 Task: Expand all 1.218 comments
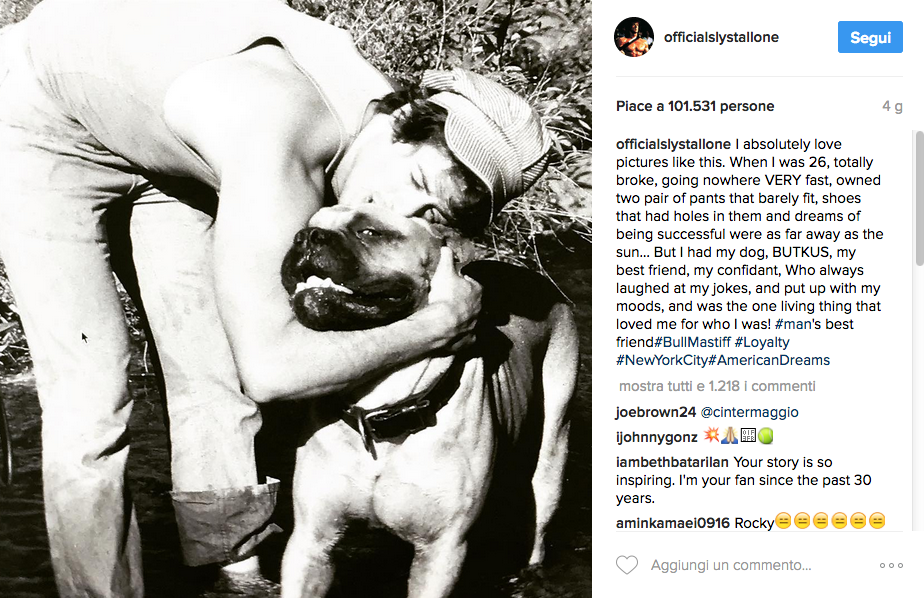point(717,386)
